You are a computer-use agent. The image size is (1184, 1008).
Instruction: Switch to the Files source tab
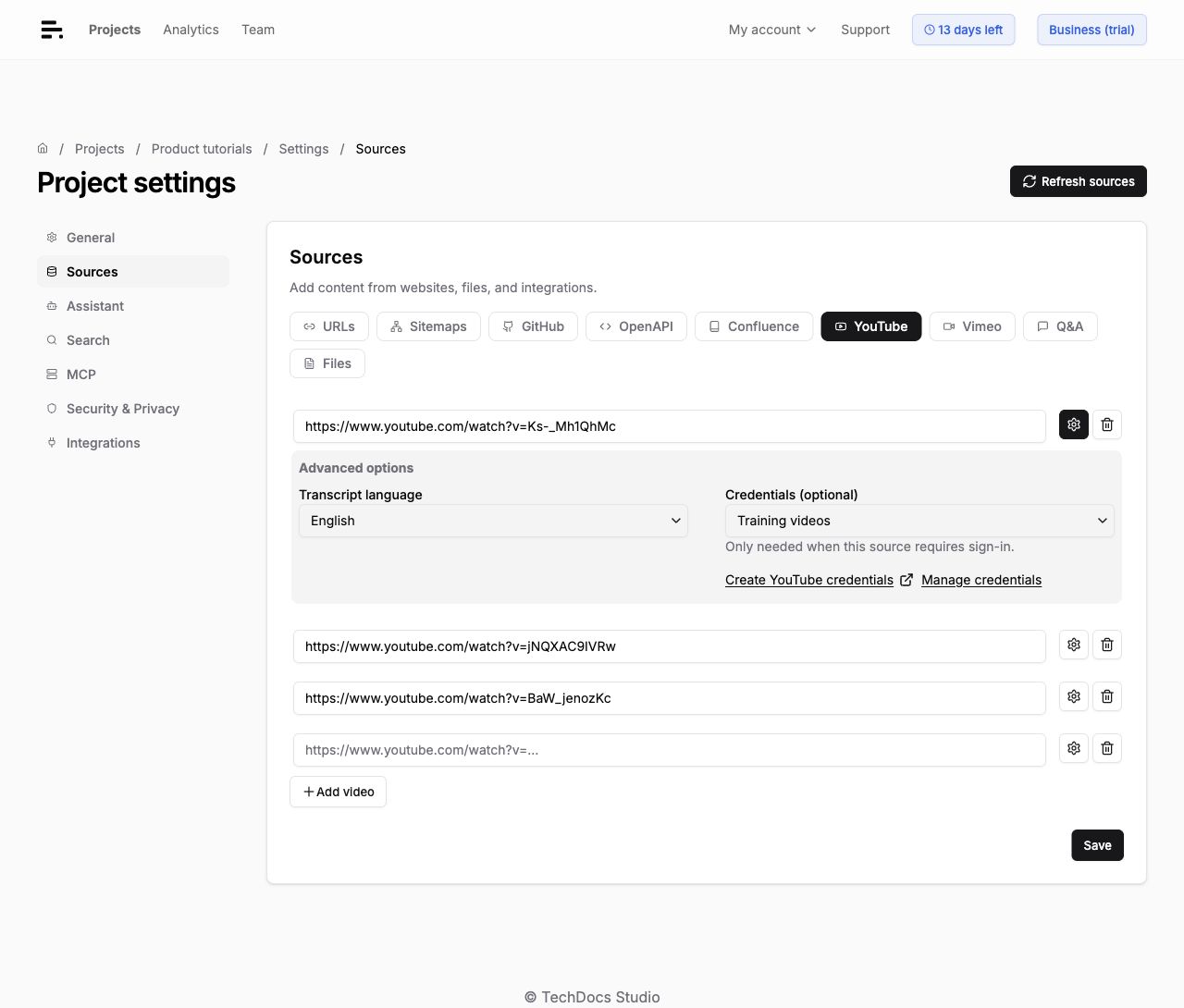327,363
